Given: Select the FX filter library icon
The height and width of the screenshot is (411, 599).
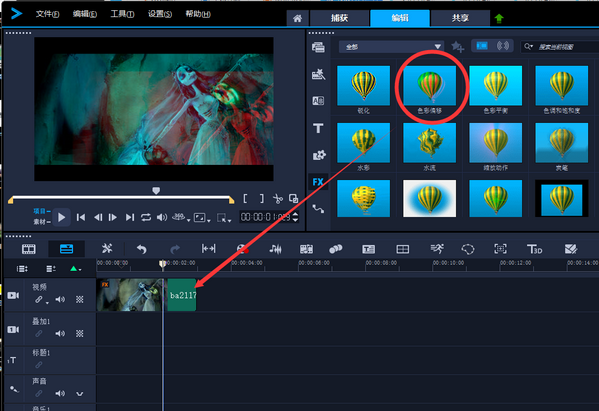Looking at the screenshot, I should (x=318, y=182).
